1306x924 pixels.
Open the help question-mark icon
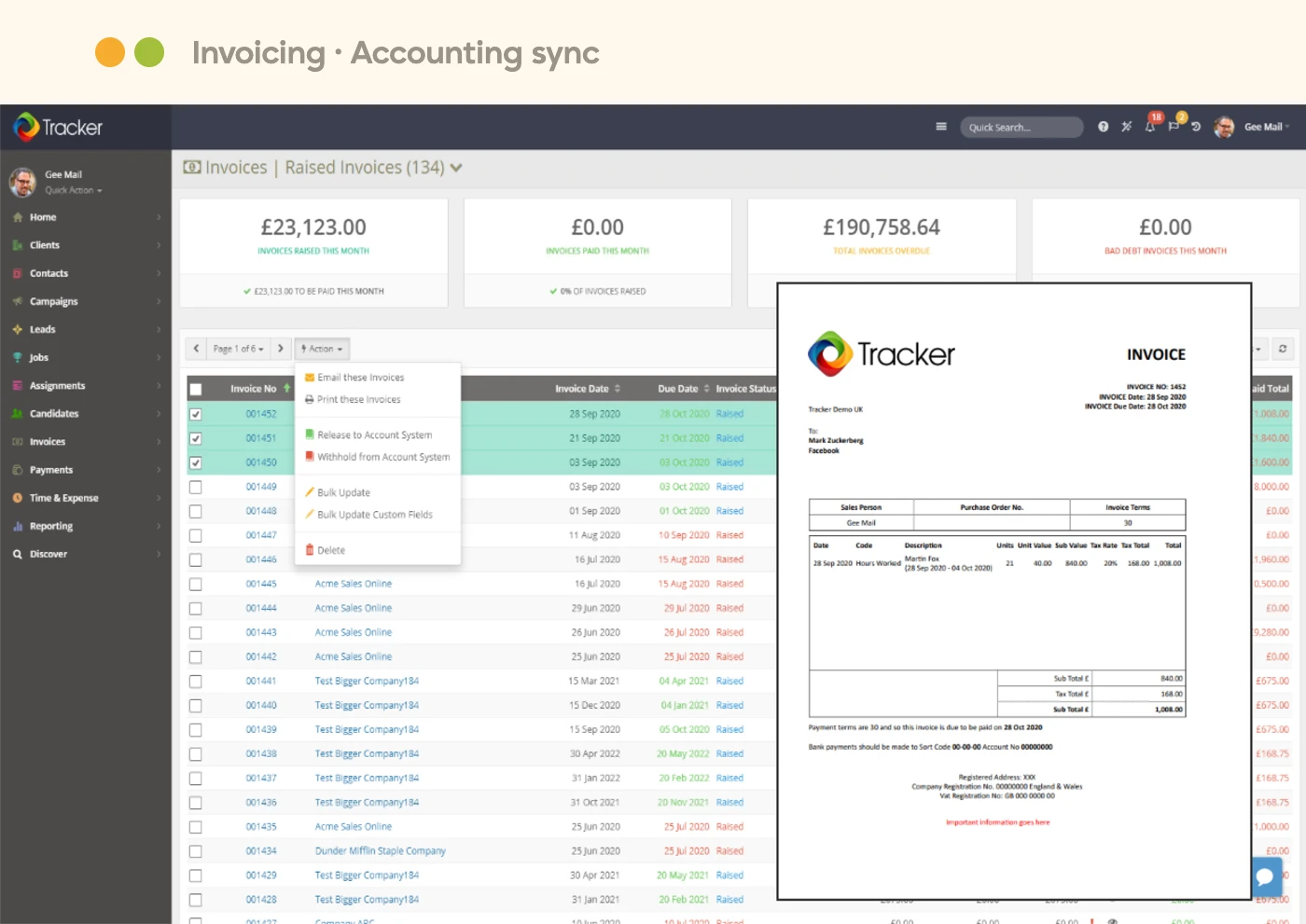tap(1104, 127)
